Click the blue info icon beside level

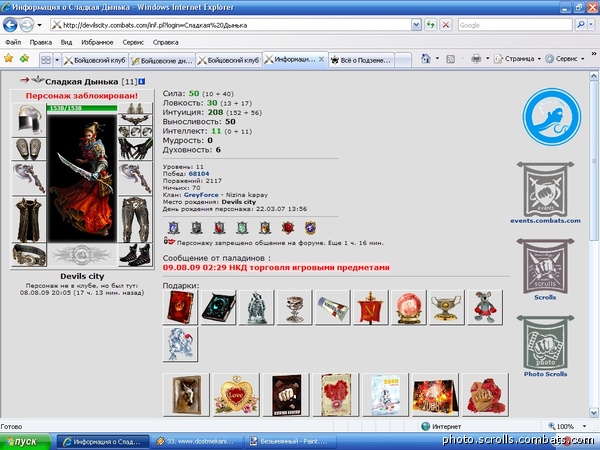tap(142, 81)
